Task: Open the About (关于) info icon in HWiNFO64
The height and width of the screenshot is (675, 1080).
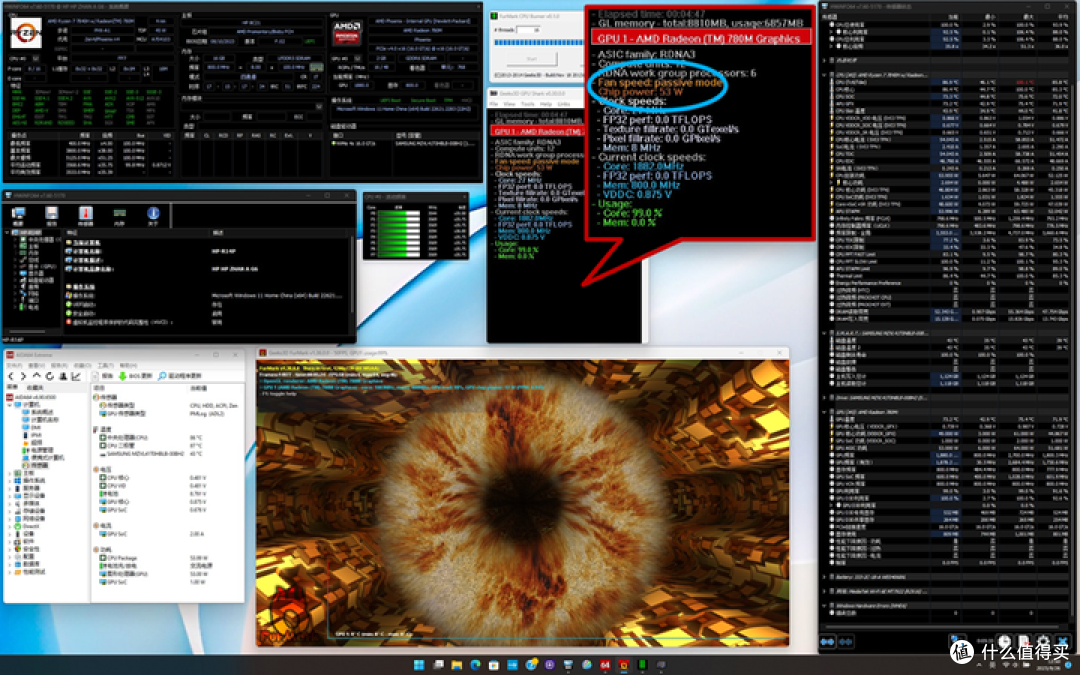Action: click(x=153, y=214)
